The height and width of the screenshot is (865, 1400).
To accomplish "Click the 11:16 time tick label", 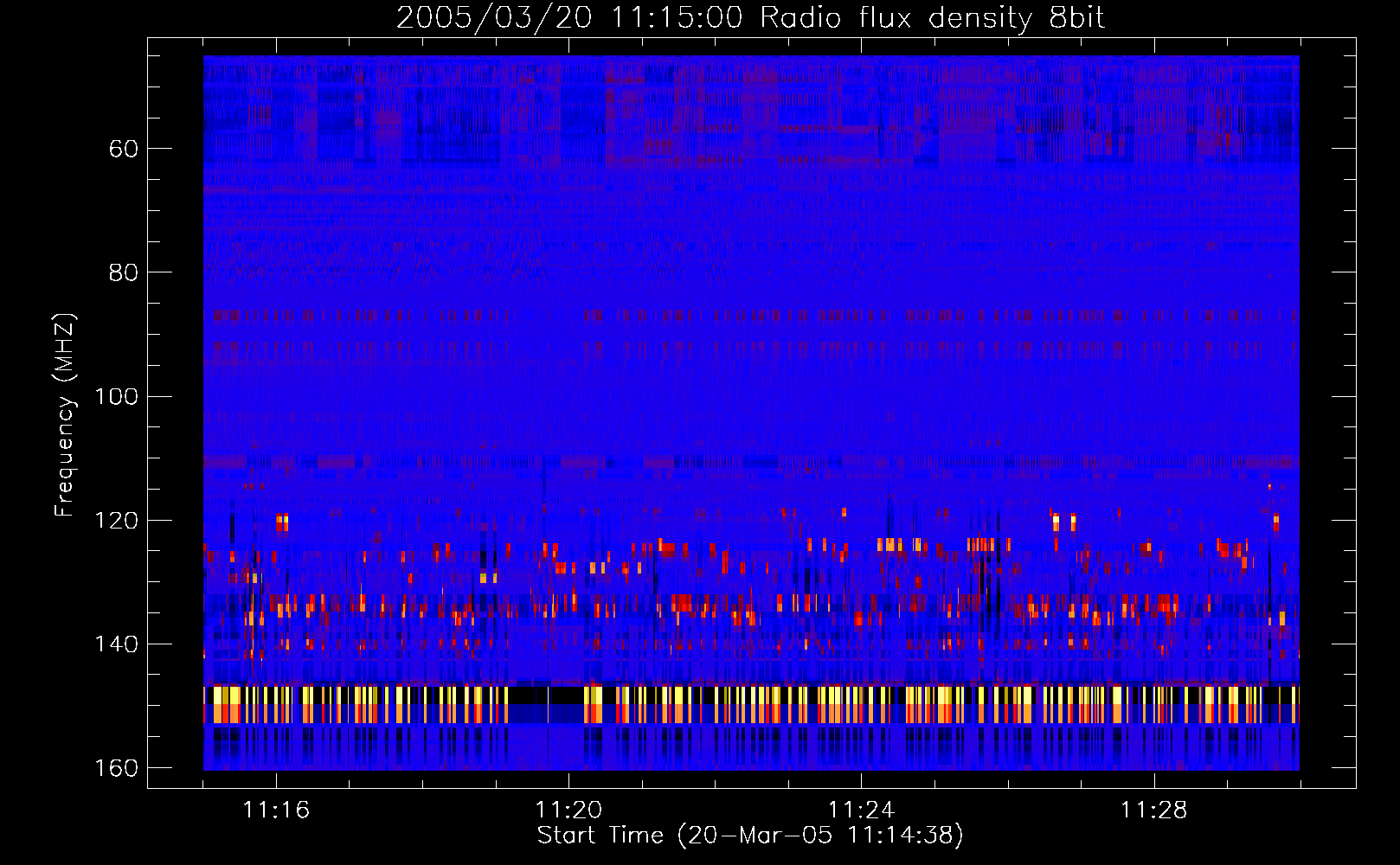I will [x=276, y=811].
